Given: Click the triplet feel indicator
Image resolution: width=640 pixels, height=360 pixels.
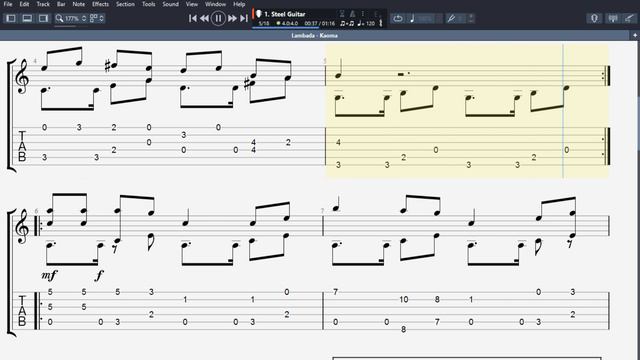Looking at the screenshot, I should 347,24.
